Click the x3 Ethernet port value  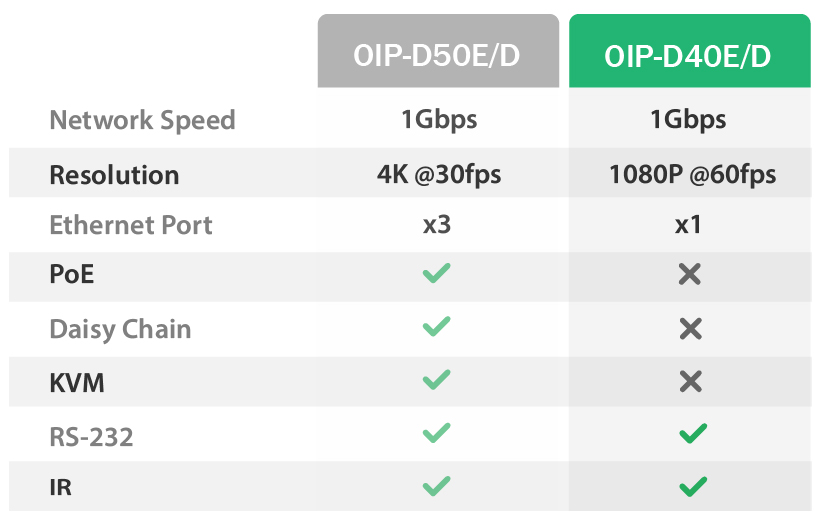[x=437, y=225]
